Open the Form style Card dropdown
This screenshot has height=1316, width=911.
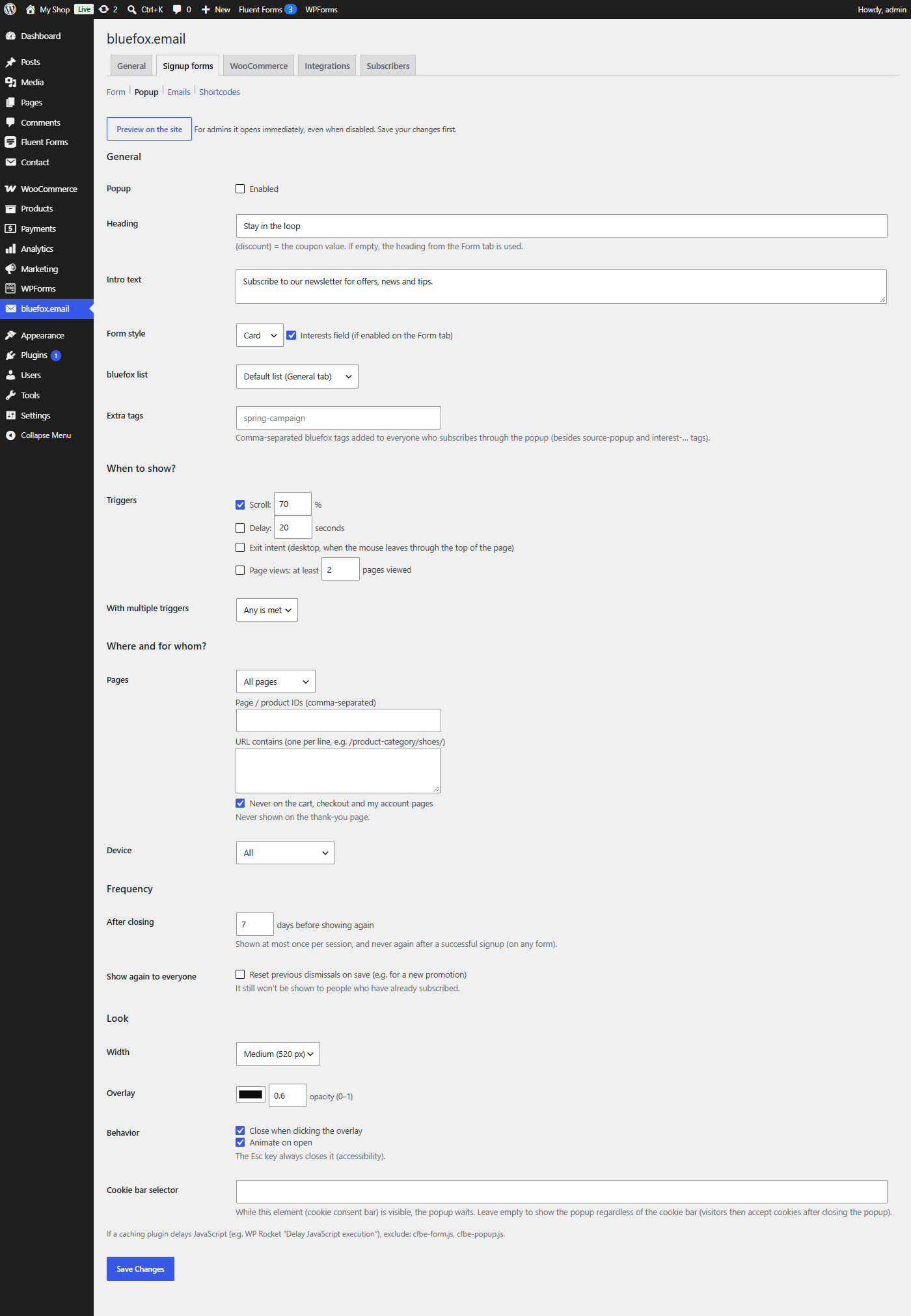point(260,335)
